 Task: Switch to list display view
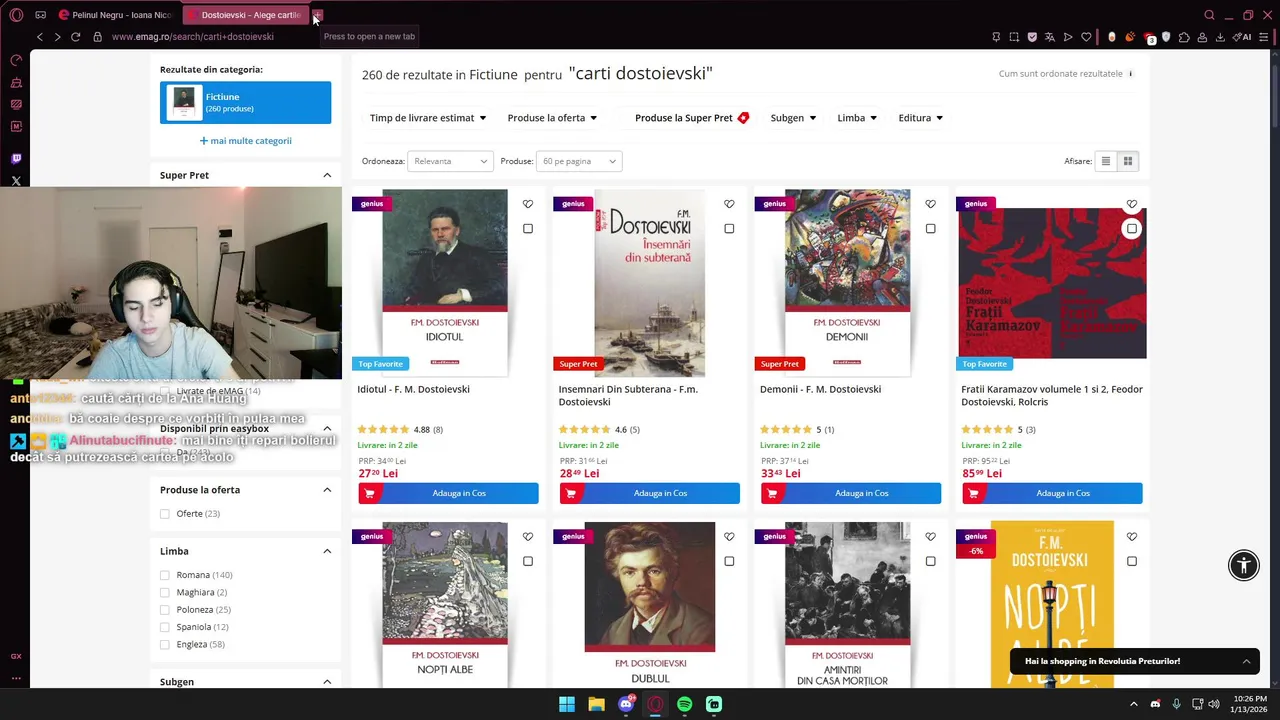point(1105,161)
